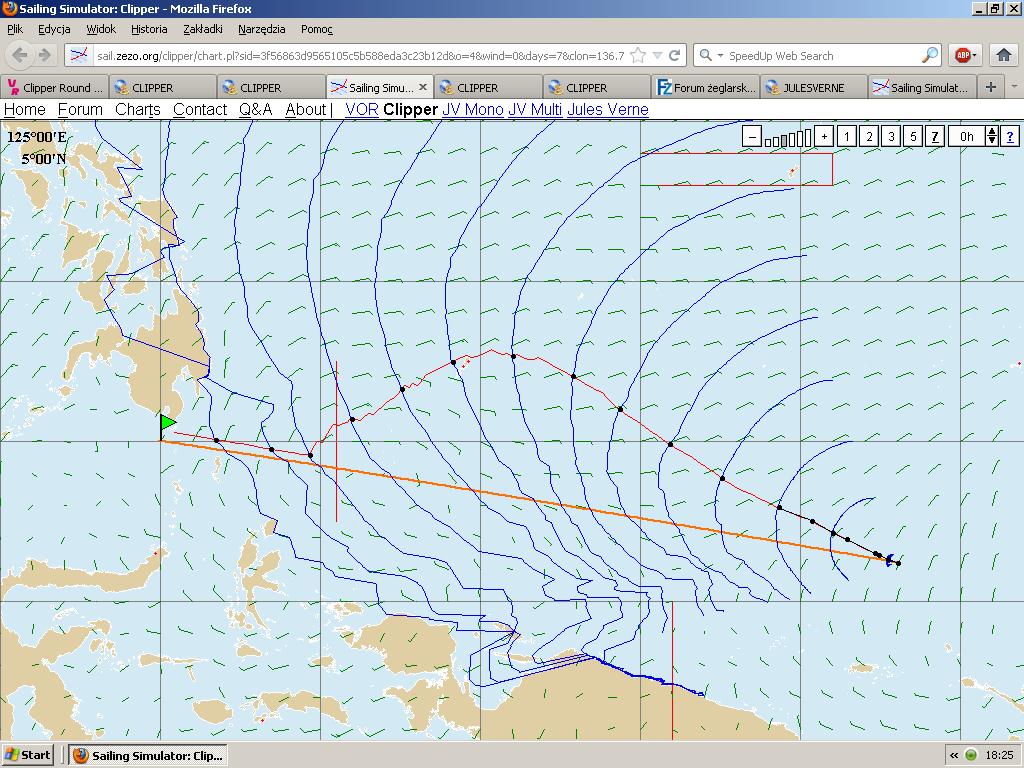Click the zoom in plus button

point(824,137)
